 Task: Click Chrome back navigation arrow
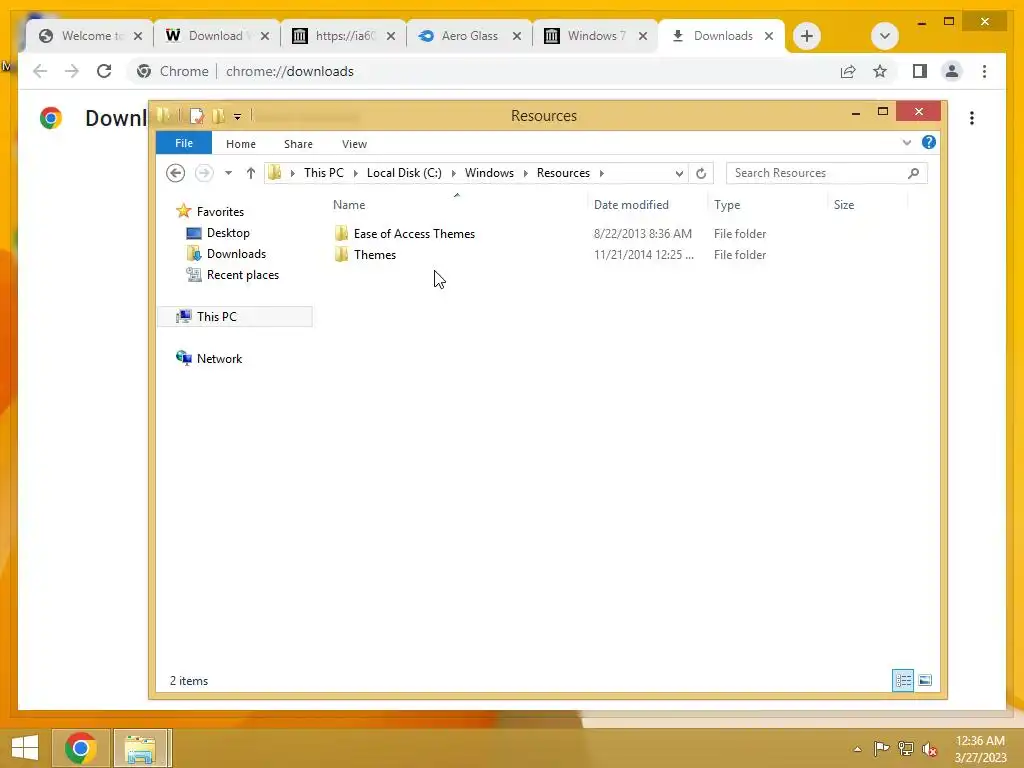[x=40, y=71]
